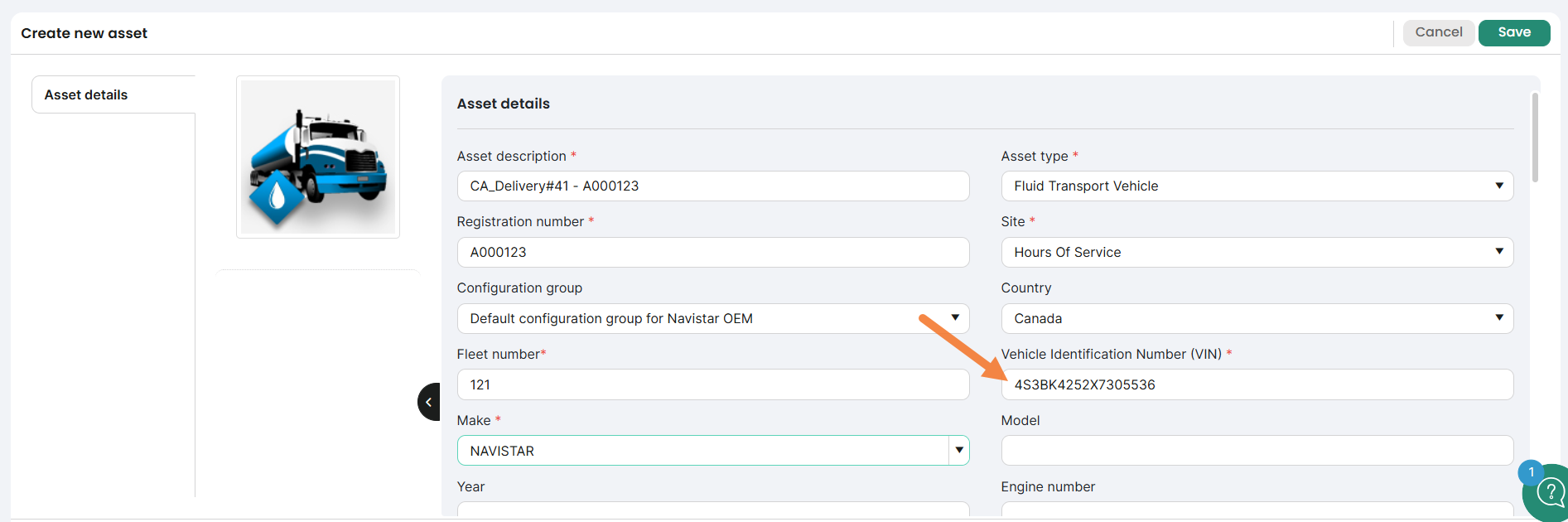
Task: Collapse the side panel with chevron button
Action: tap(429, 402)
